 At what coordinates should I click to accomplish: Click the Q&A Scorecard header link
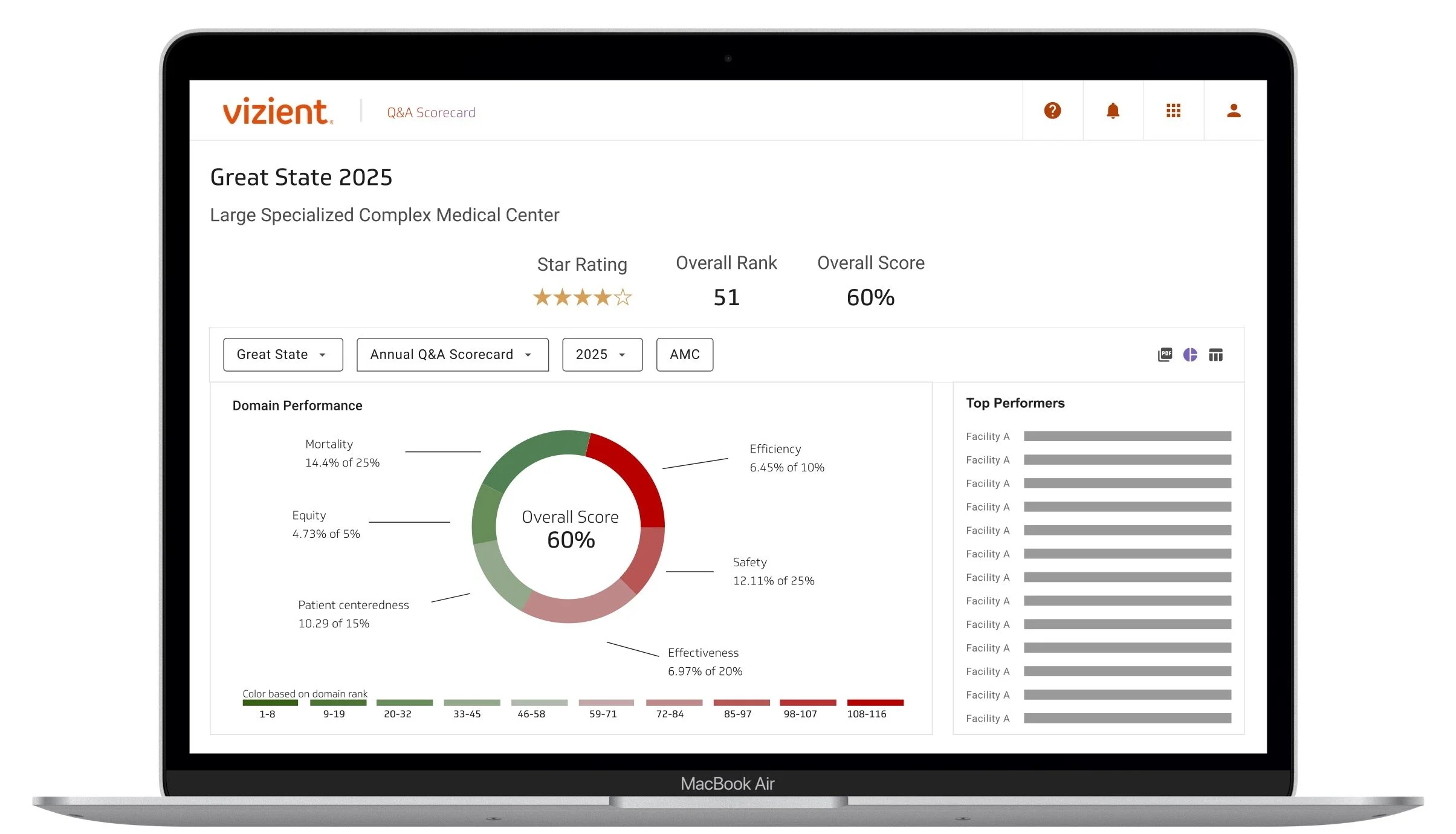coord(430,113)
